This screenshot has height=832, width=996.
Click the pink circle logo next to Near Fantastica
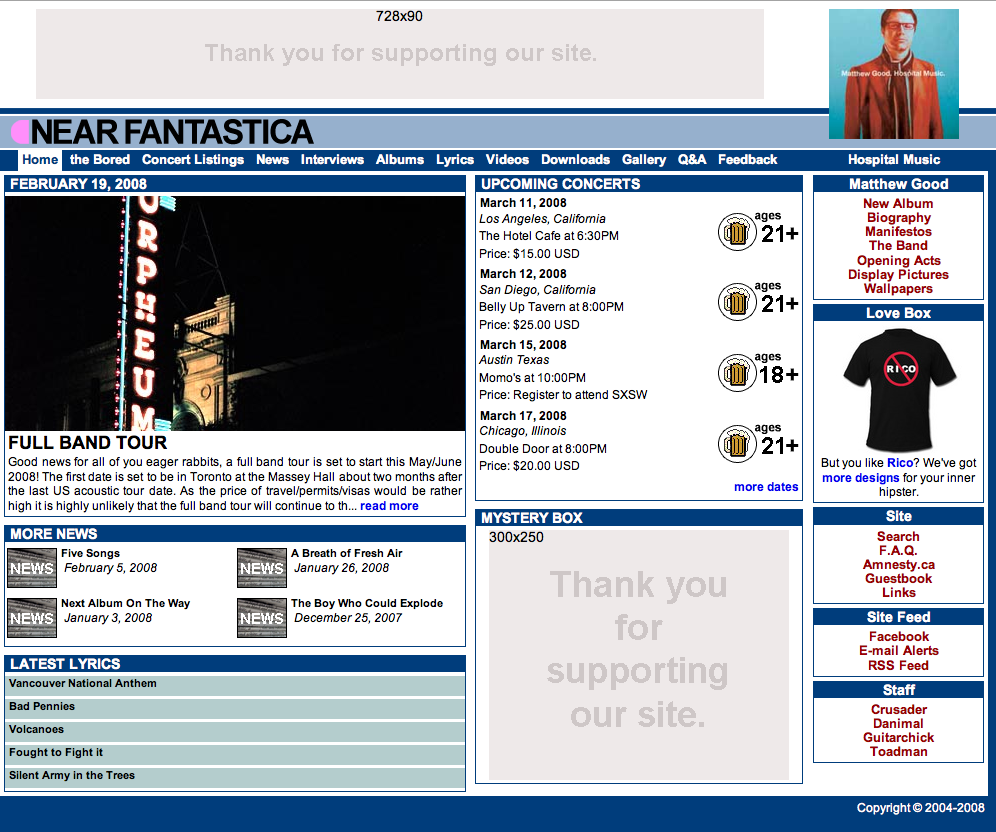(20, 132)
